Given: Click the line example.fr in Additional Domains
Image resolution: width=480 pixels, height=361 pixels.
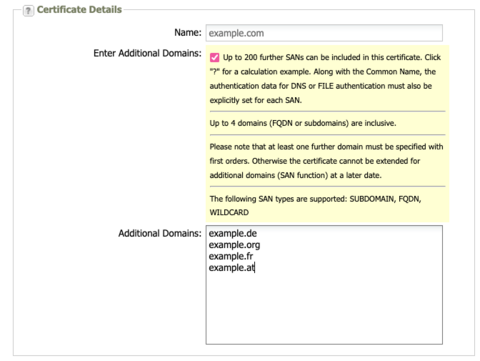Looking at the screenshot, I should pos(231,256).
